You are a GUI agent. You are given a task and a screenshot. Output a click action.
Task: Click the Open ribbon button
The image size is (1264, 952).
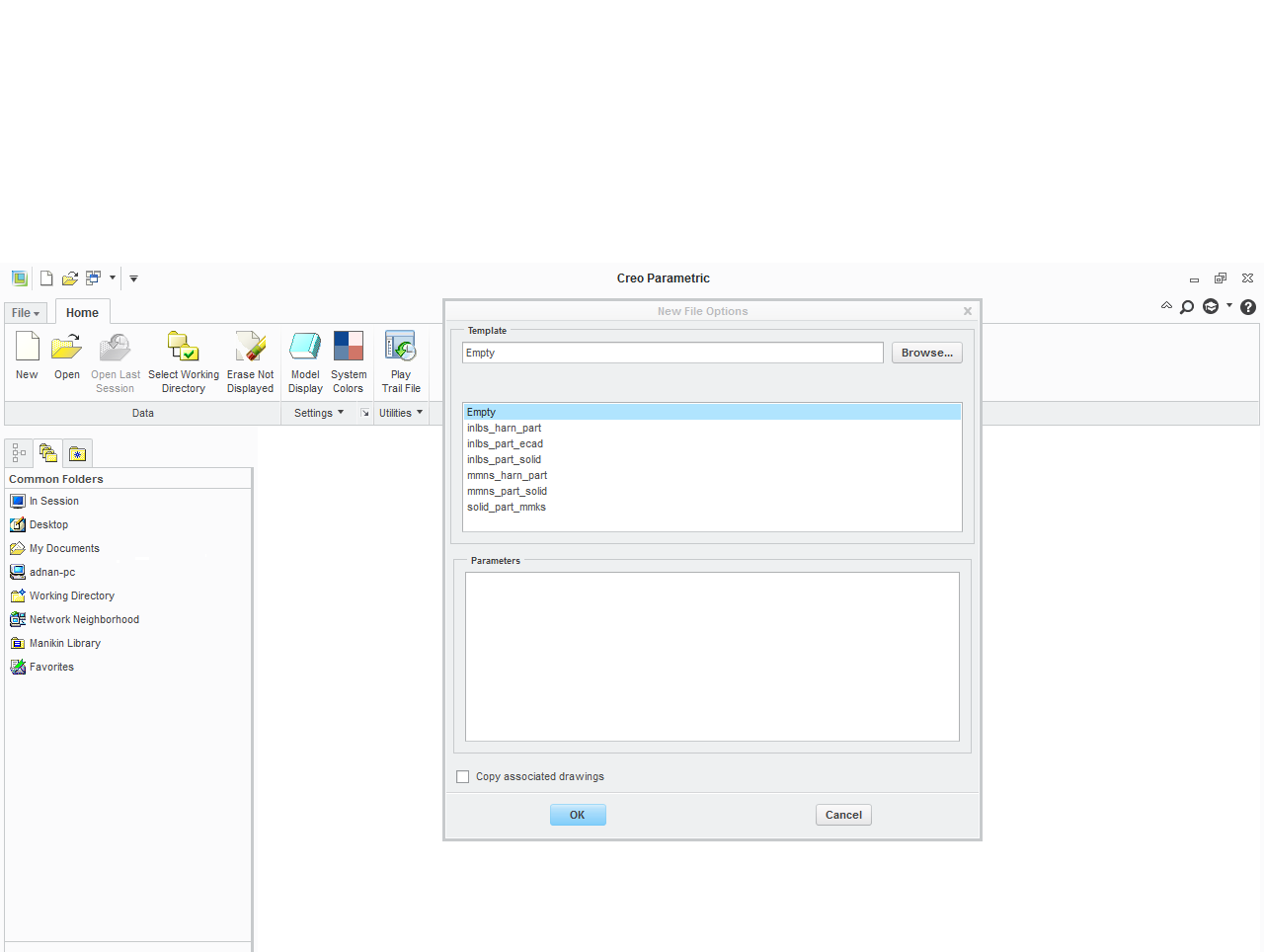pyautogui.click(x=67, y=356)
